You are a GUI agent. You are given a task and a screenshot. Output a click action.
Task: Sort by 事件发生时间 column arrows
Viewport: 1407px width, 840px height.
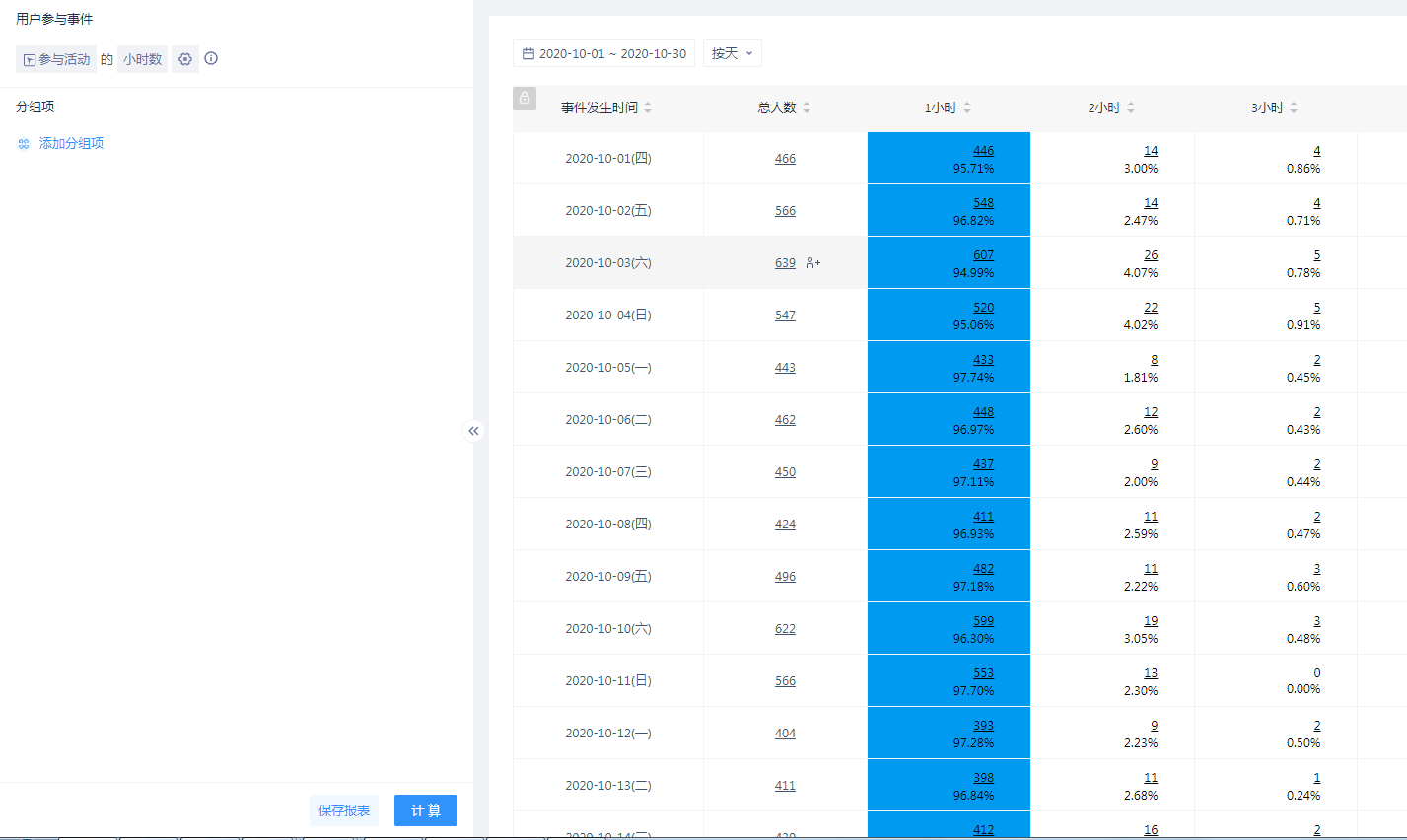(x=648, y=107)
